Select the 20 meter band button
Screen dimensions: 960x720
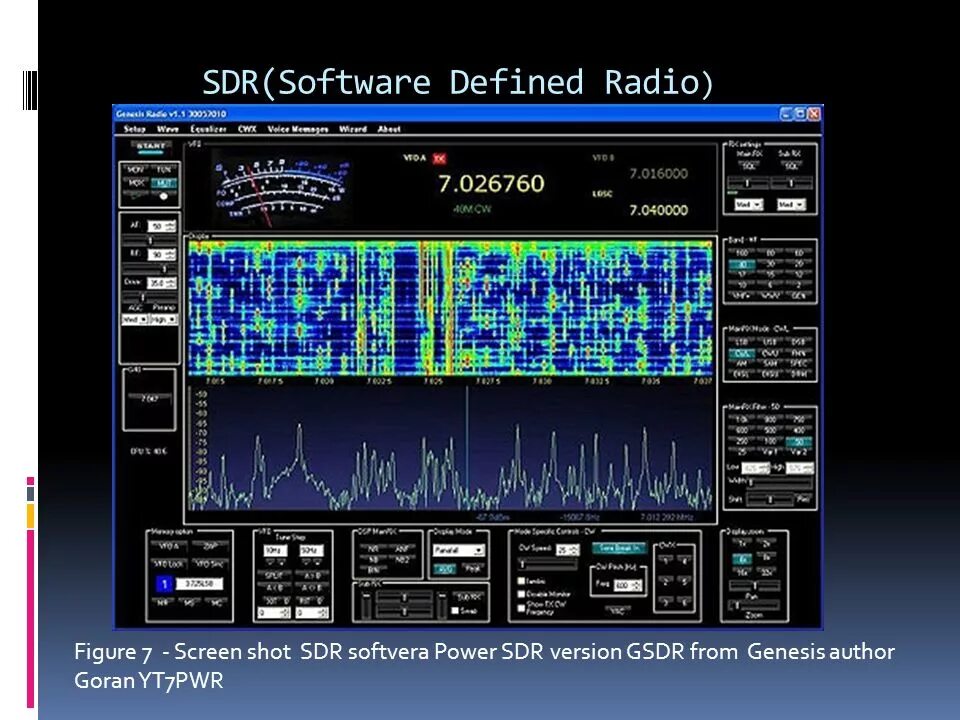point(800,264)
